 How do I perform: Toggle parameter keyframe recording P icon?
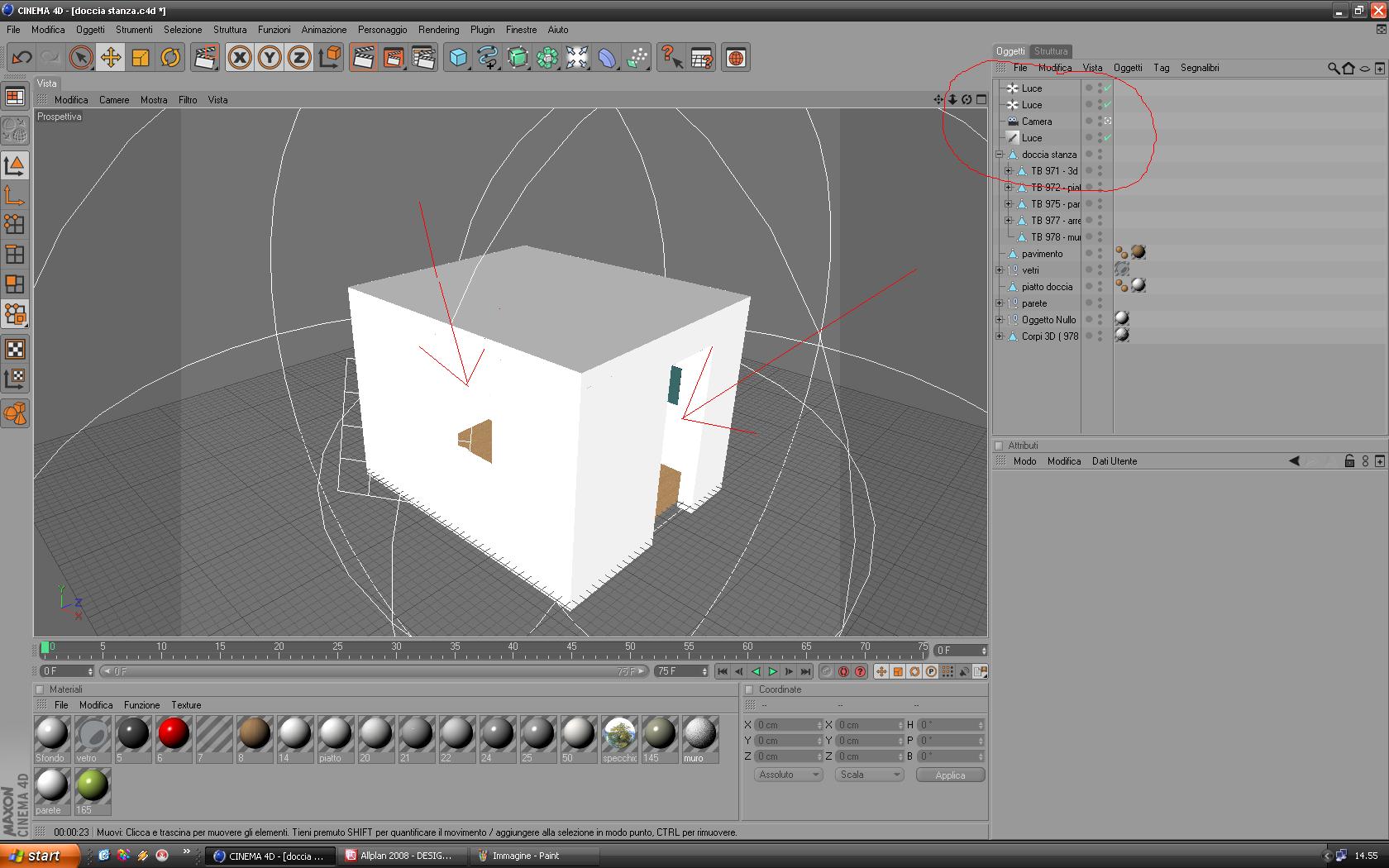point(931,671)
